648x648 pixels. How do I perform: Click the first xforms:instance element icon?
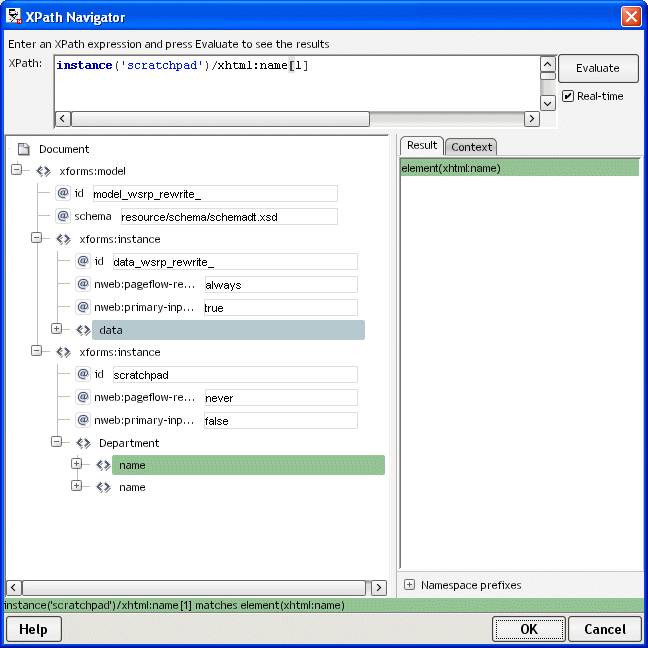[x=63, y=239]
